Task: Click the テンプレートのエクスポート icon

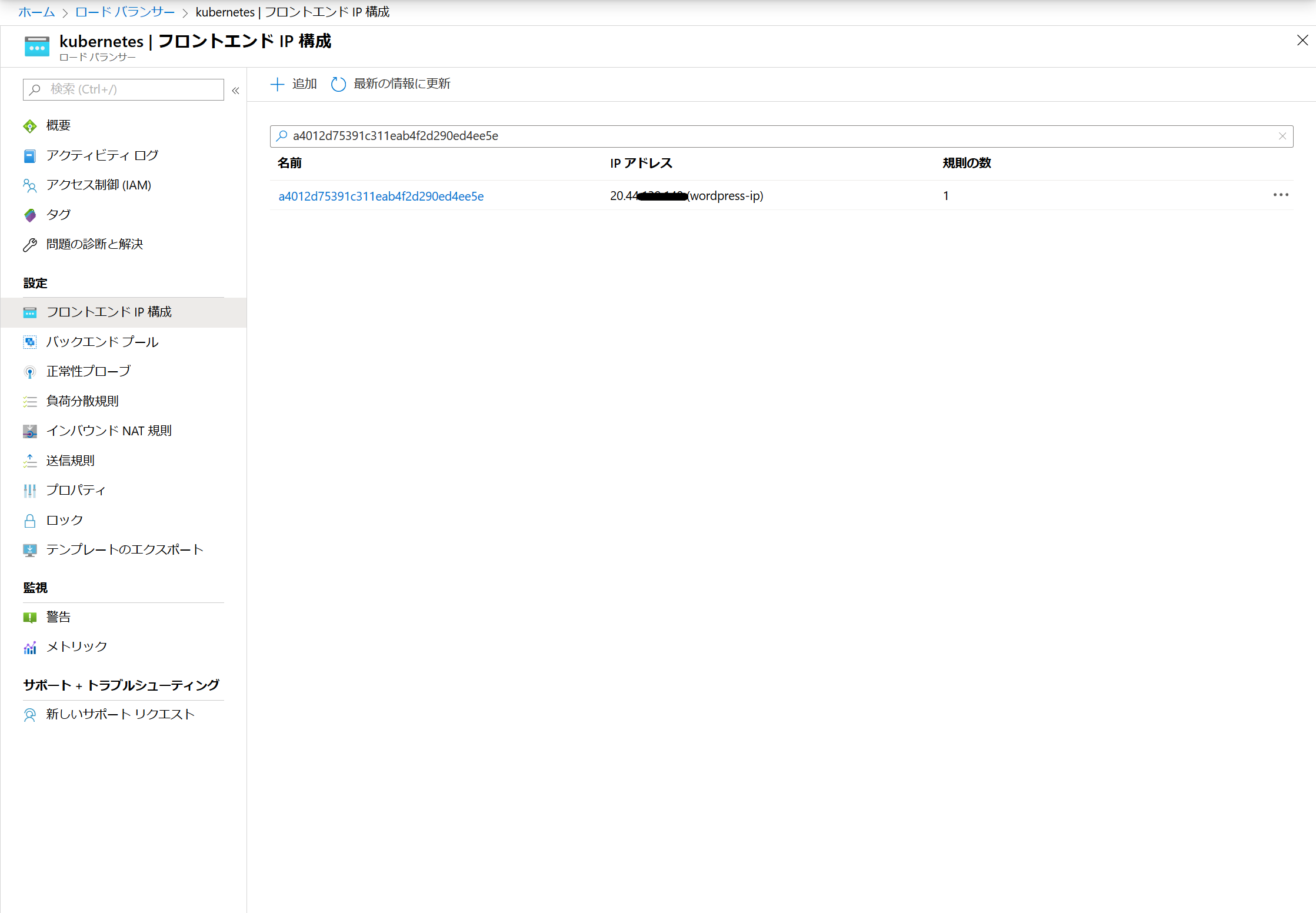Action: [30, 550]
